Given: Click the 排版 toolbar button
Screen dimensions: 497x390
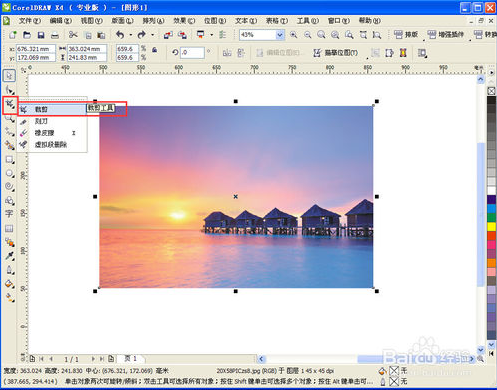Looking at the screenshot, I should click(406, 34).
